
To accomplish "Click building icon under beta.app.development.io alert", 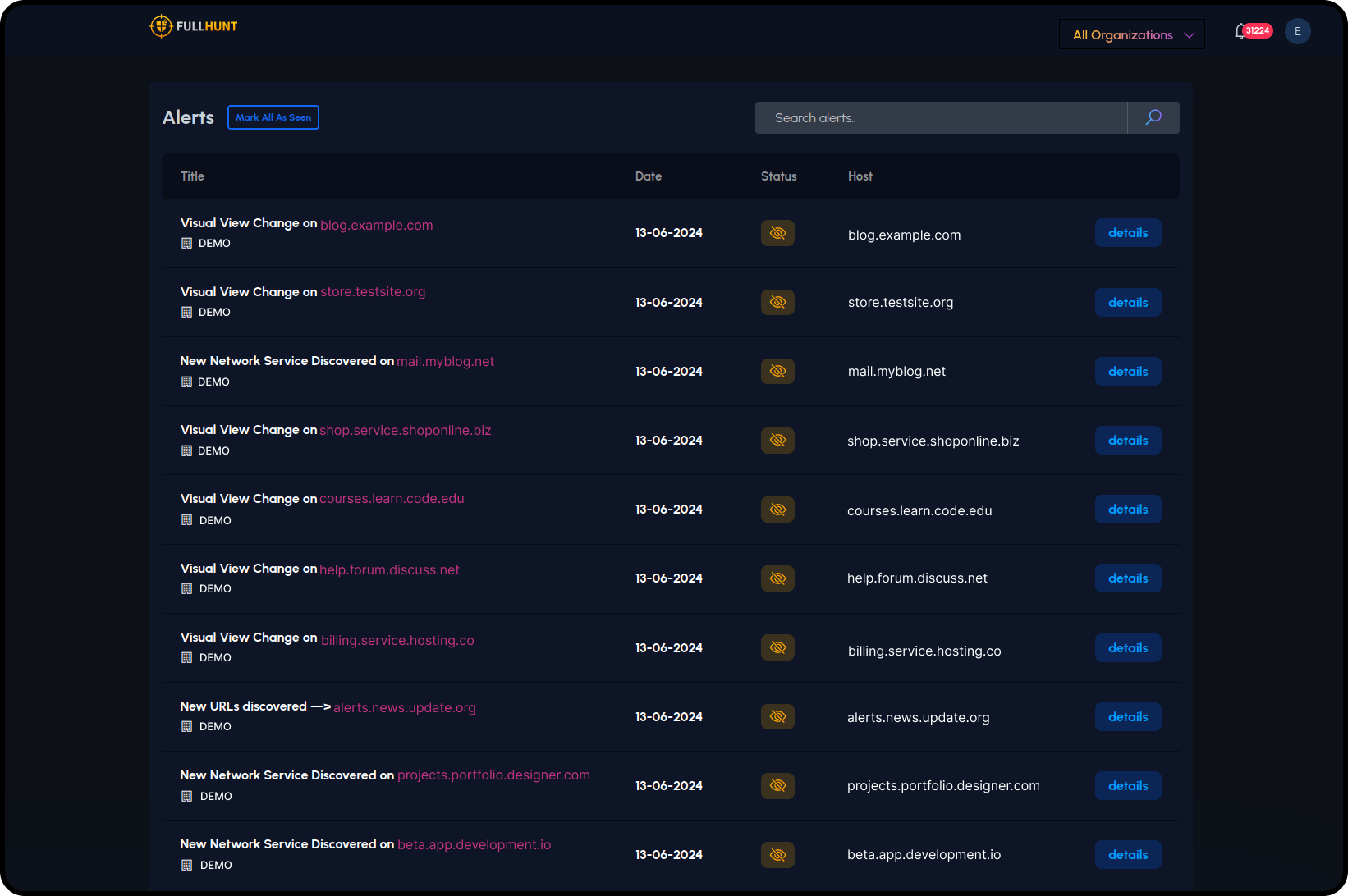I will (x=186, y=865).
